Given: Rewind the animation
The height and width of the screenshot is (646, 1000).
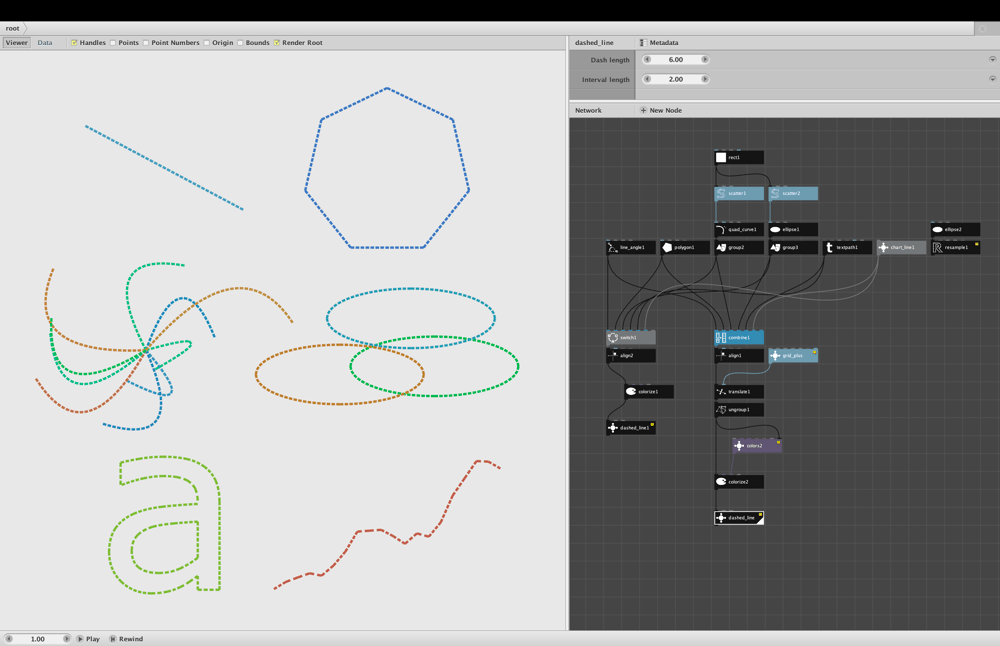Looking at the screenshot, I should tap(126, 638).
